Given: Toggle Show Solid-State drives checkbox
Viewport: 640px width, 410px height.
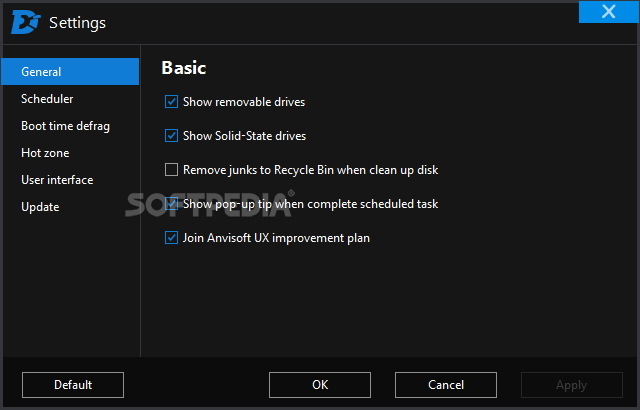Looking at the screenshot, I should pyautogui.click(x=171, y=135).
